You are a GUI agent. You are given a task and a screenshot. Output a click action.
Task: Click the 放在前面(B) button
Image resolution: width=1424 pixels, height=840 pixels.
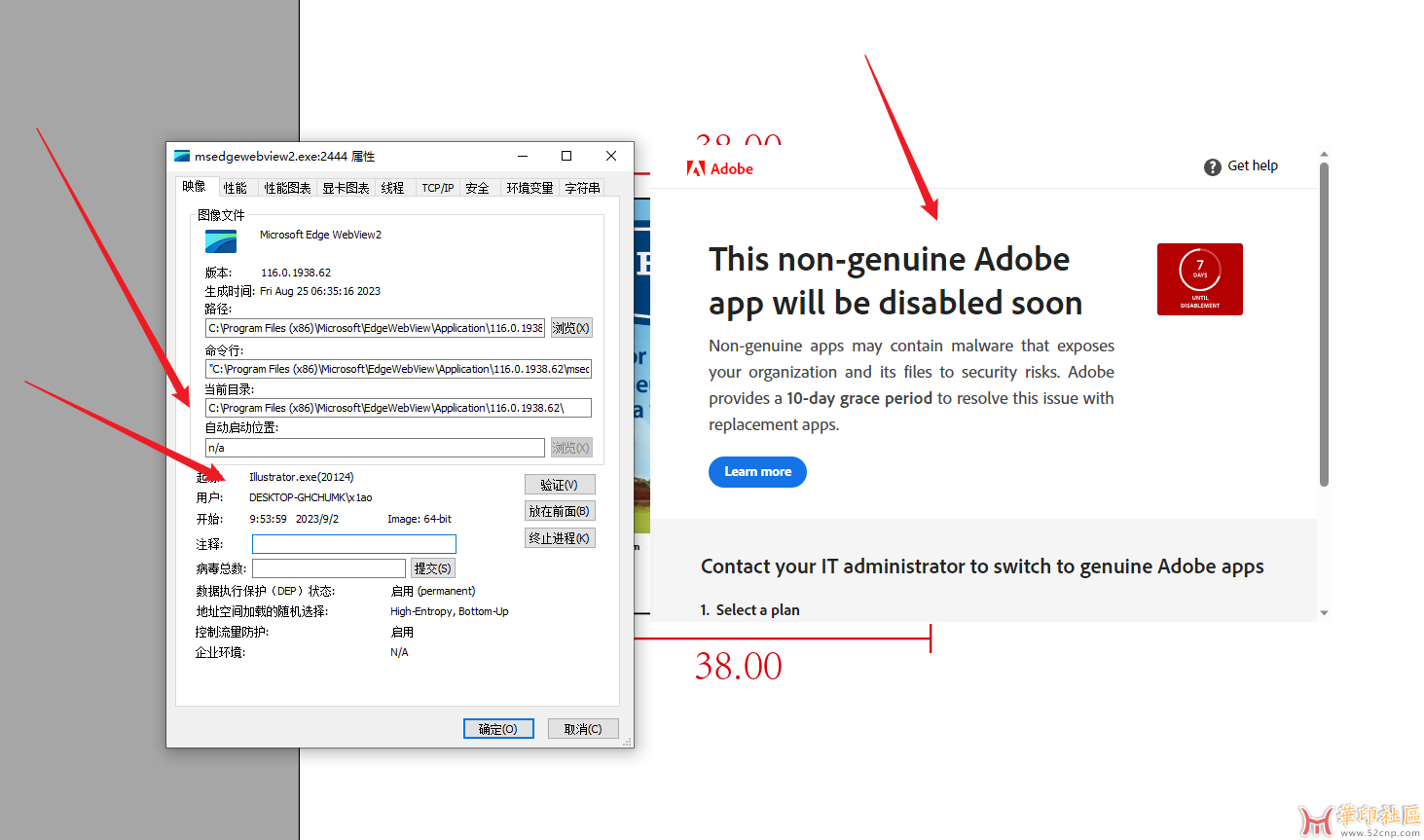(x=560, y=511)
